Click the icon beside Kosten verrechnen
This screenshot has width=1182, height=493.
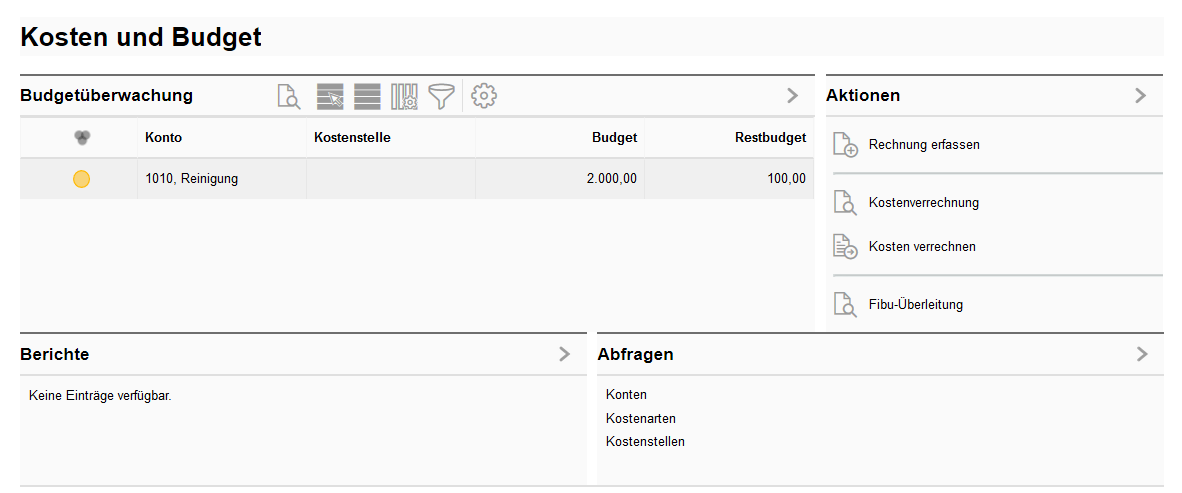point(845,247)
